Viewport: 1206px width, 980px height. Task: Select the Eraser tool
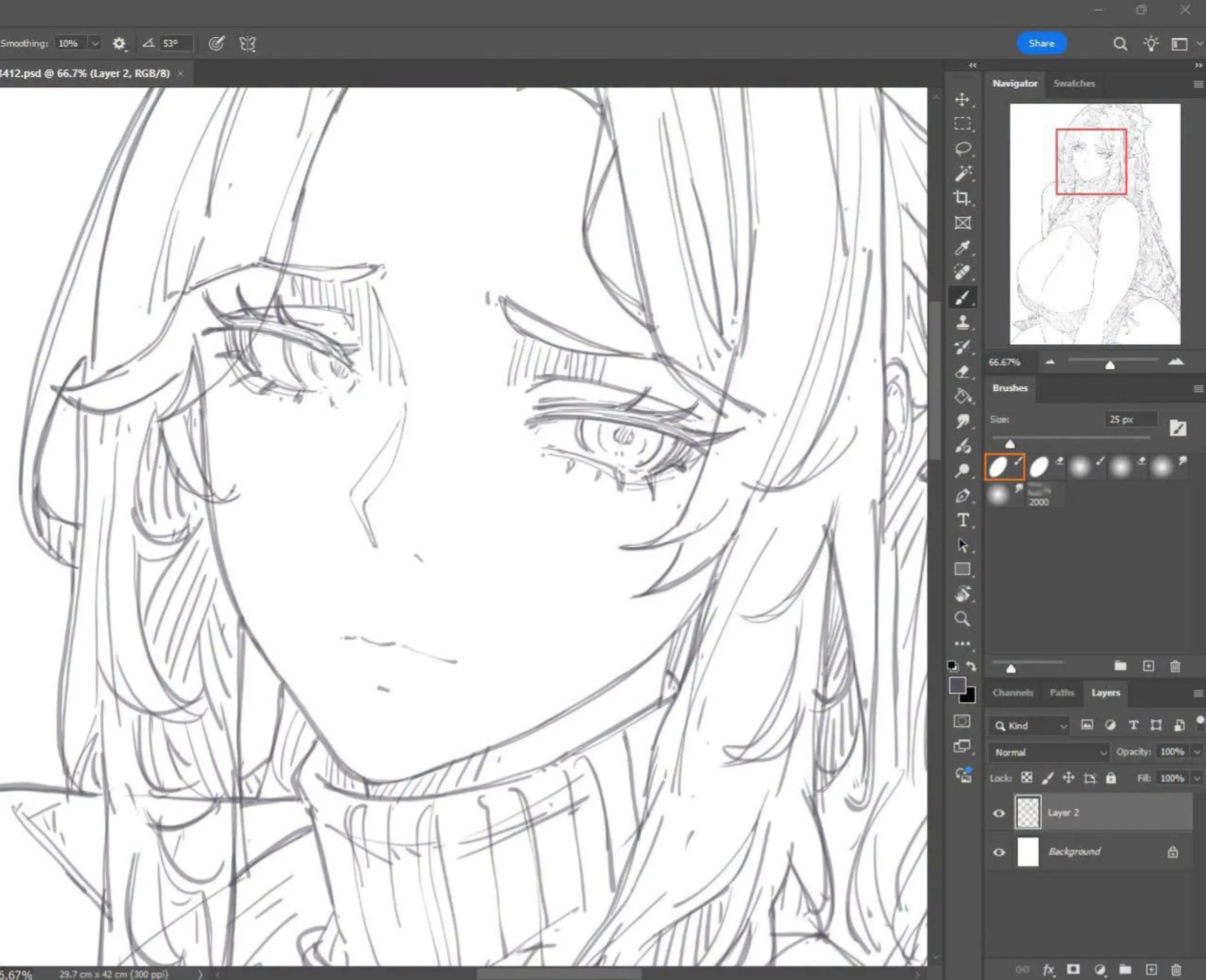963,371
